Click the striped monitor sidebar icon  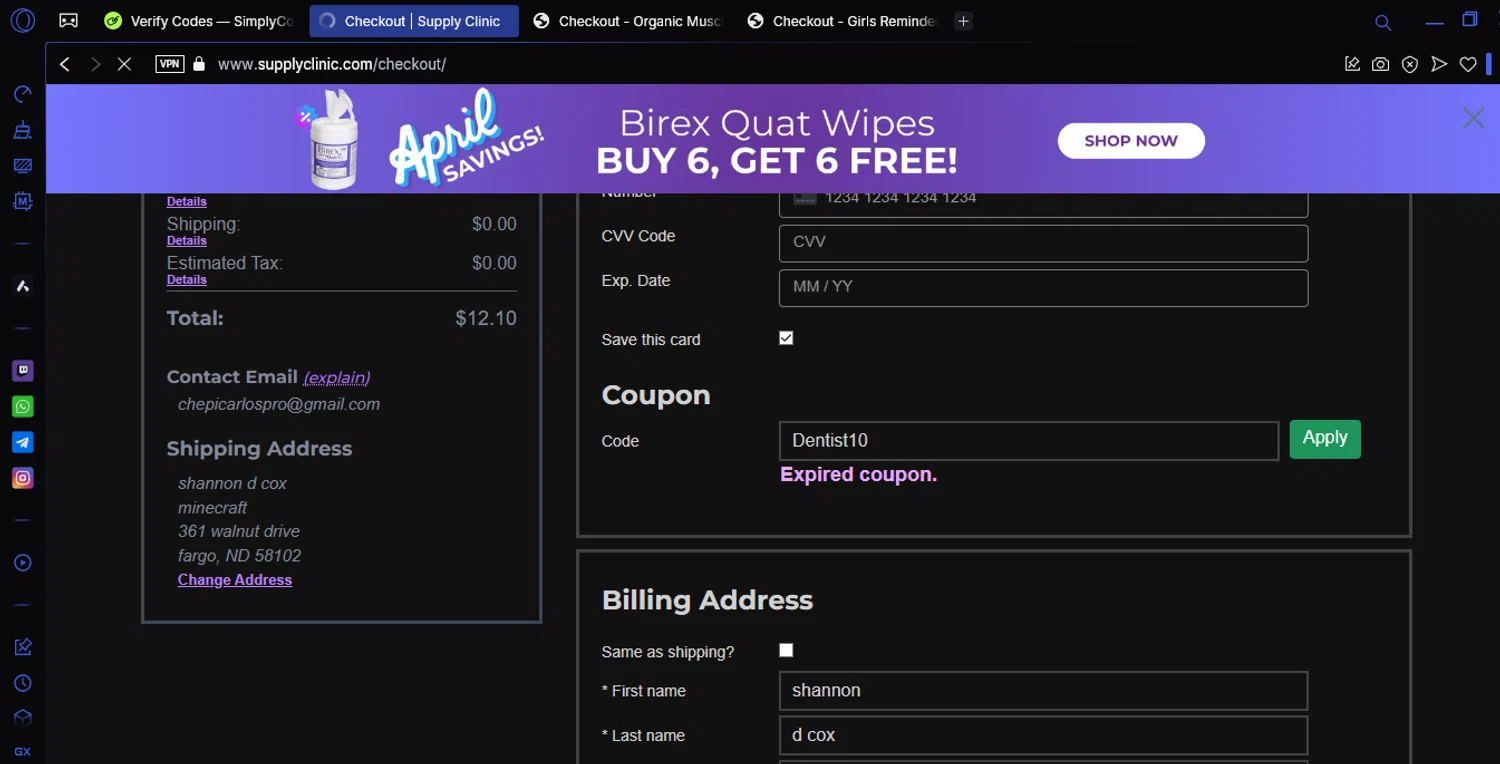coord(23,166)
